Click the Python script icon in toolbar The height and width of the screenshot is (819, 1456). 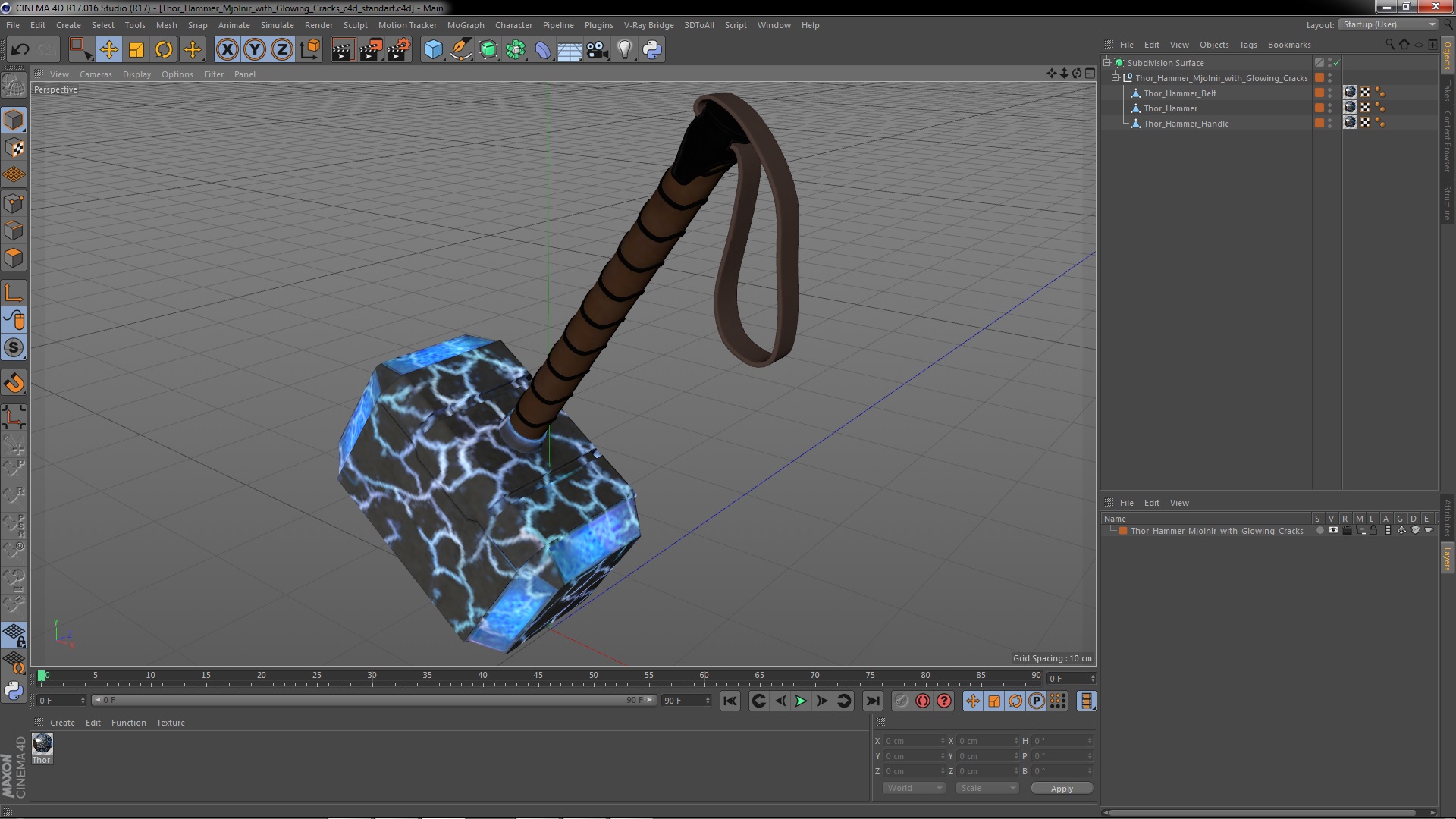coord(652,50)
